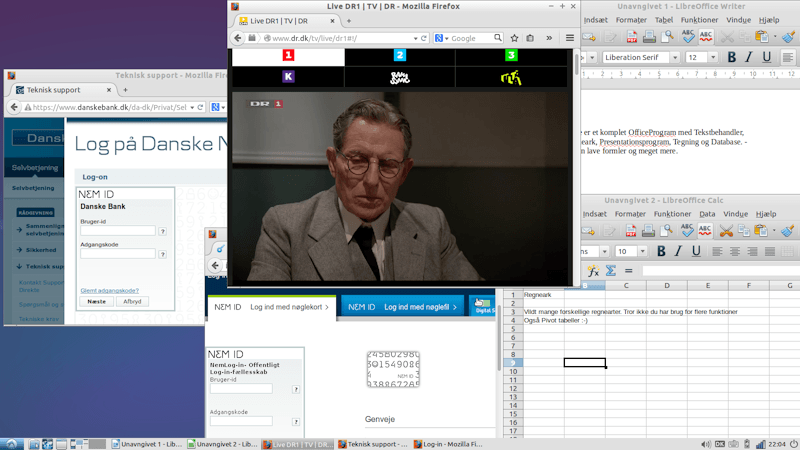Screen dimensions: 800x450
Task: Open new tab in DR Firefox window
Action: [x=349, y=21]
